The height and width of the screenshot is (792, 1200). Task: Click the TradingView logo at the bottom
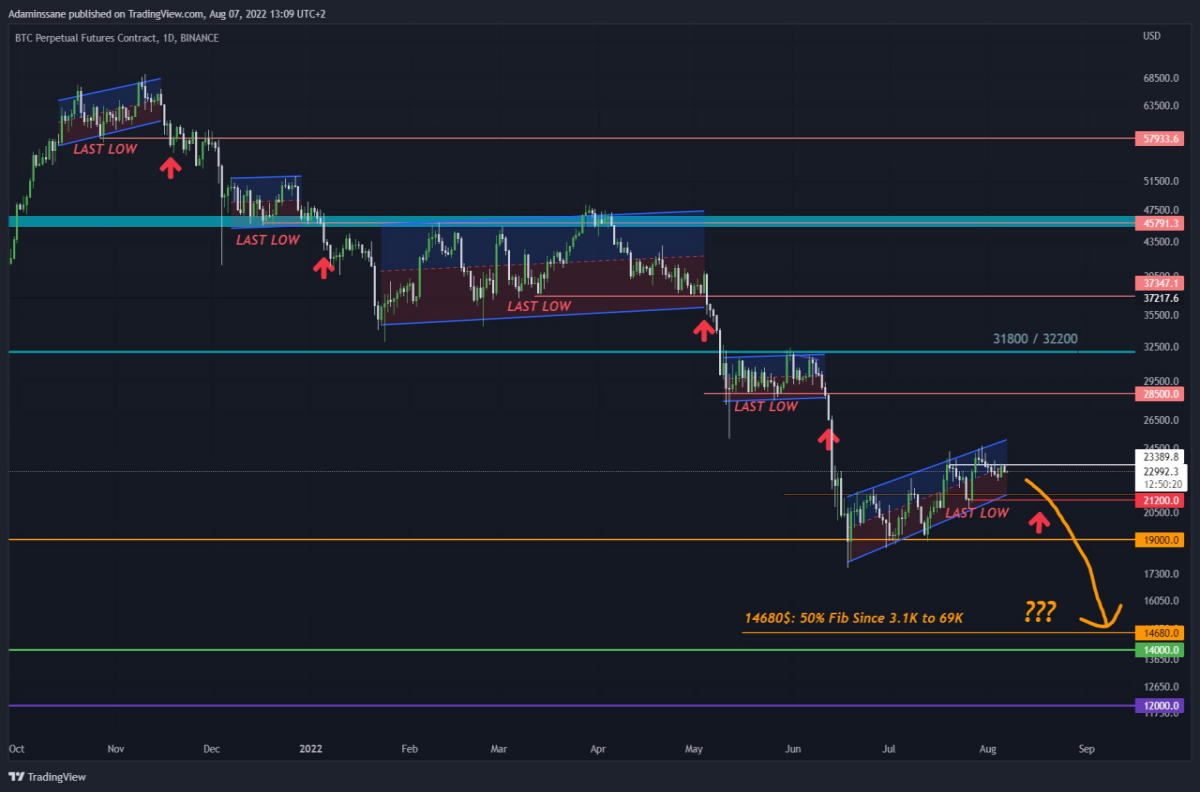pyautogui.click(x=47, y=777)
